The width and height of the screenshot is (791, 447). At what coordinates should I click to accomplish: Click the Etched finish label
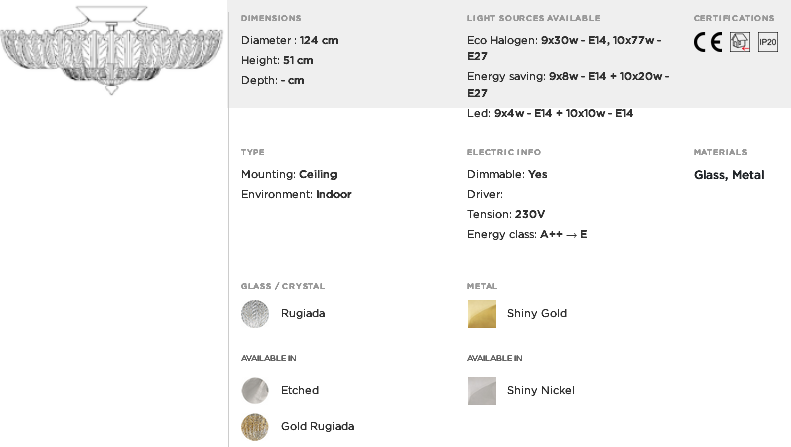pyautogui.click(x=300, y=390)
